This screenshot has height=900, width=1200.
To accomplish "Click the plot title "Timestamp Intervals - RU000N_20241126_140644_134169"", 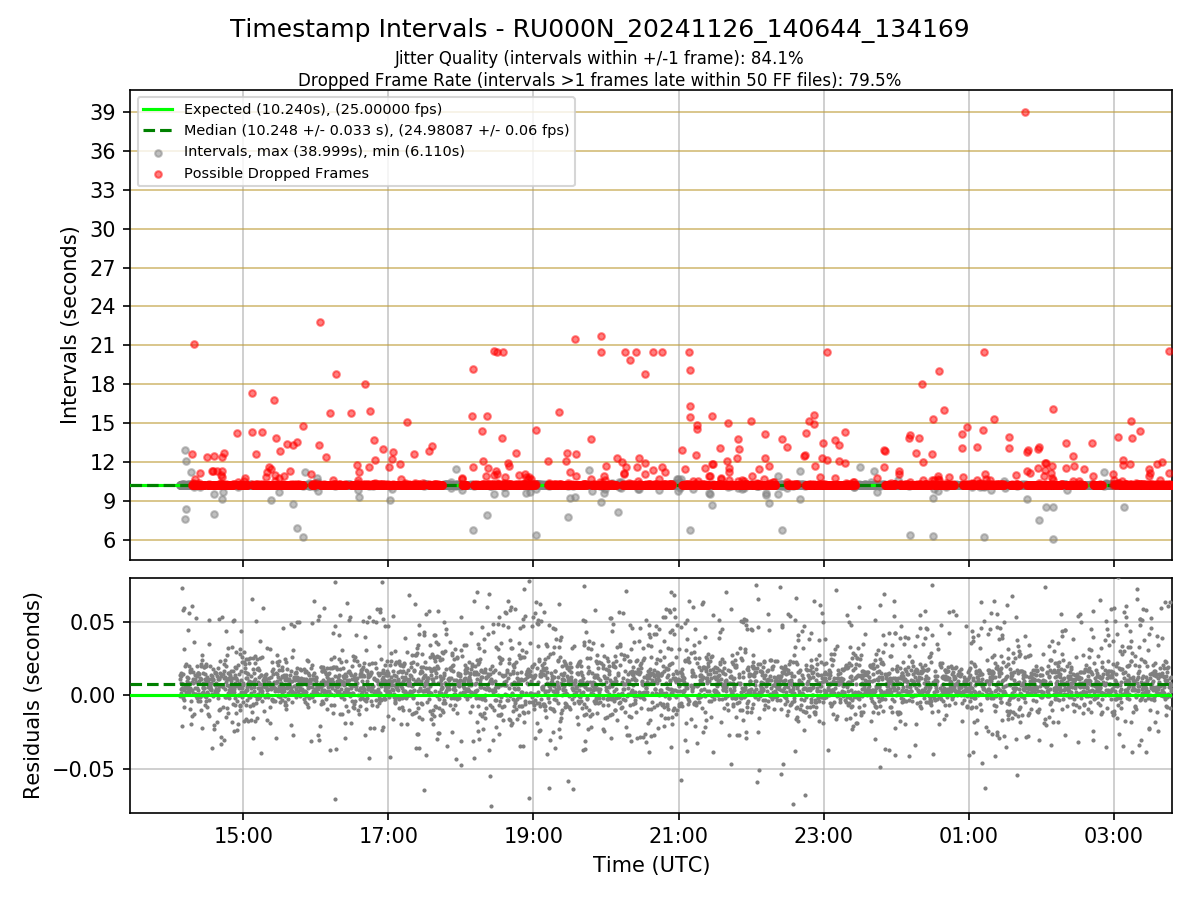I will click(x=599, y=29).
